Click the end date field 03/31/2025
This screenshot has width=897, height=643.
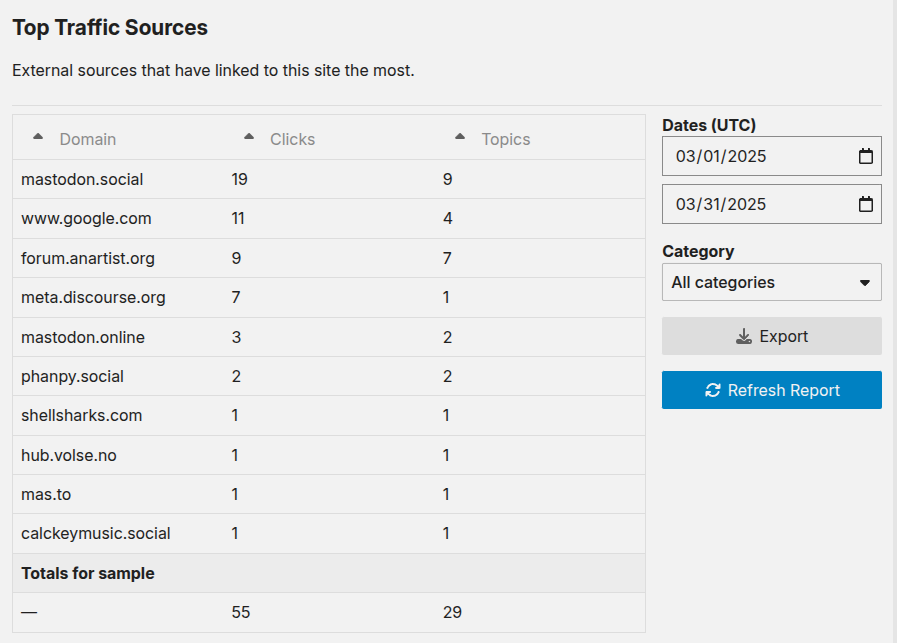point(772,204)
